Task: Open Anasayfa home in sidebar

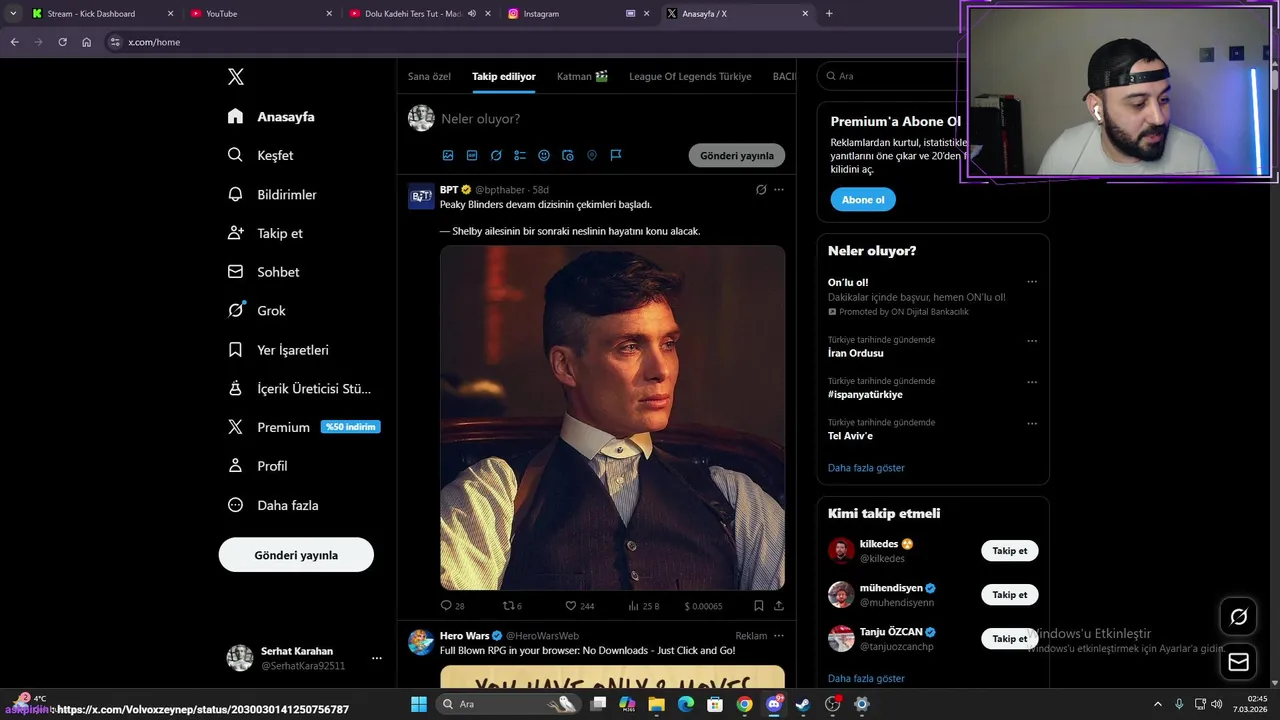Action: 271,116
